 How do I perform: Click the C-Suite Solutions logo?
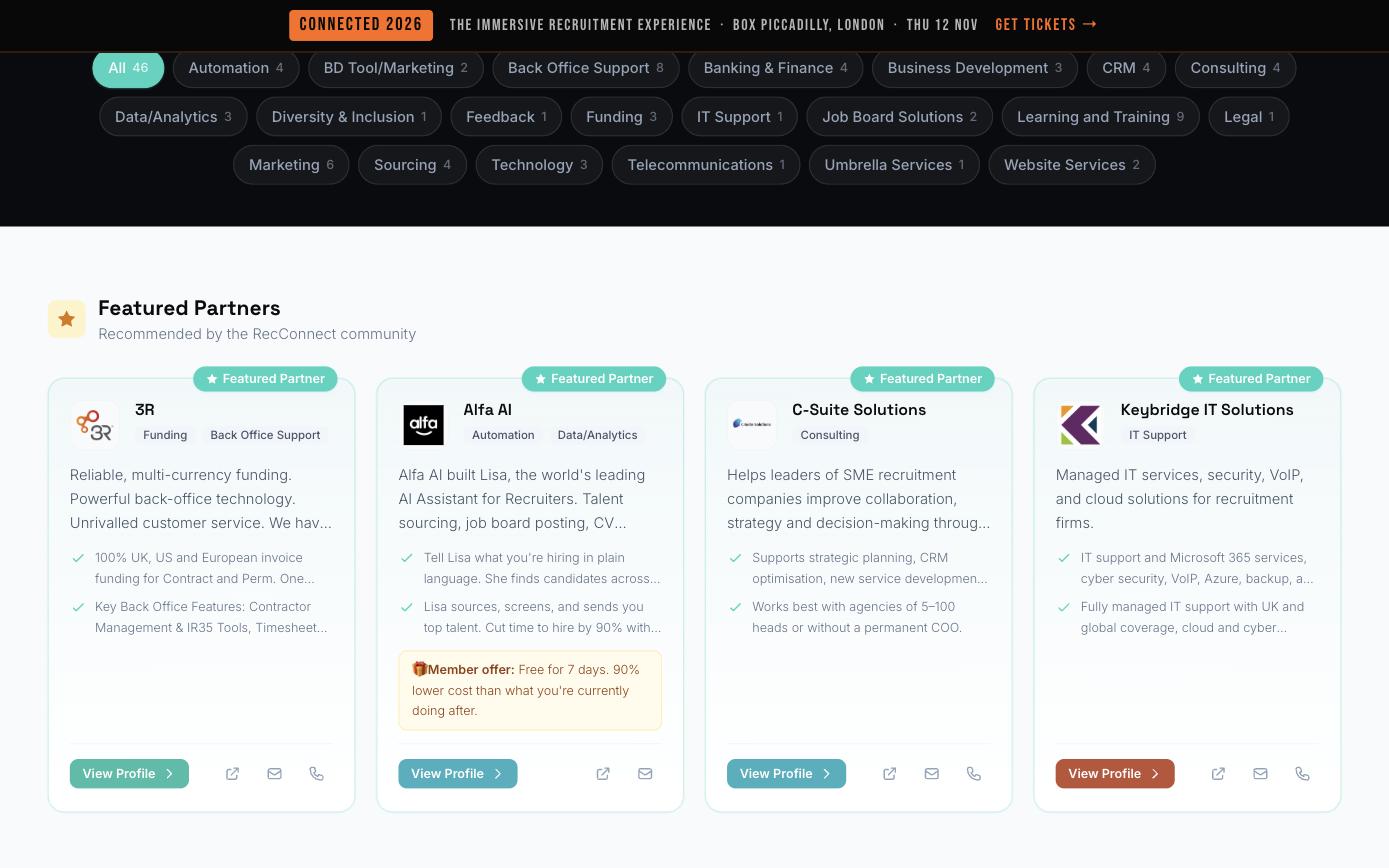[x=752, y=425]
